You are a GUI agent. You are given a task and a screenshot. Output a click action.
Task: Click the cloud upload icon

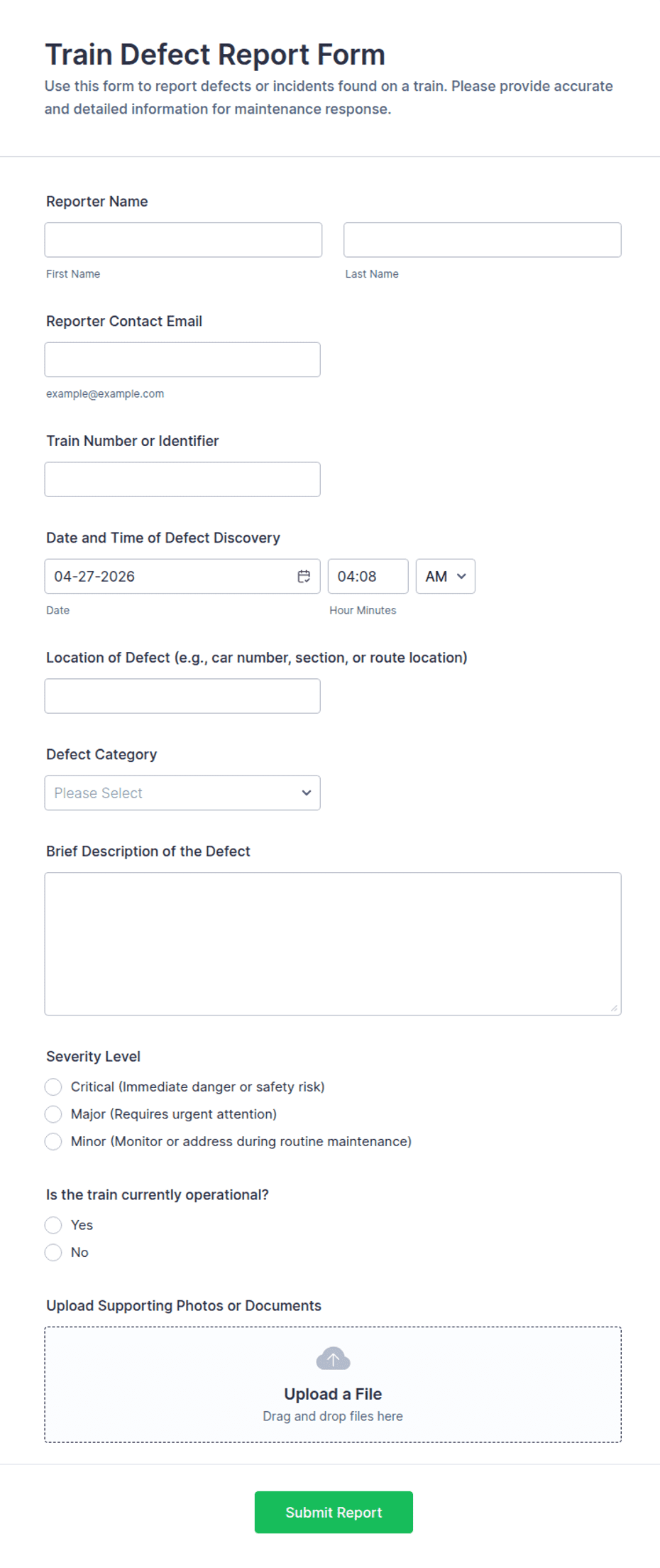click(x=333, y=1358)
